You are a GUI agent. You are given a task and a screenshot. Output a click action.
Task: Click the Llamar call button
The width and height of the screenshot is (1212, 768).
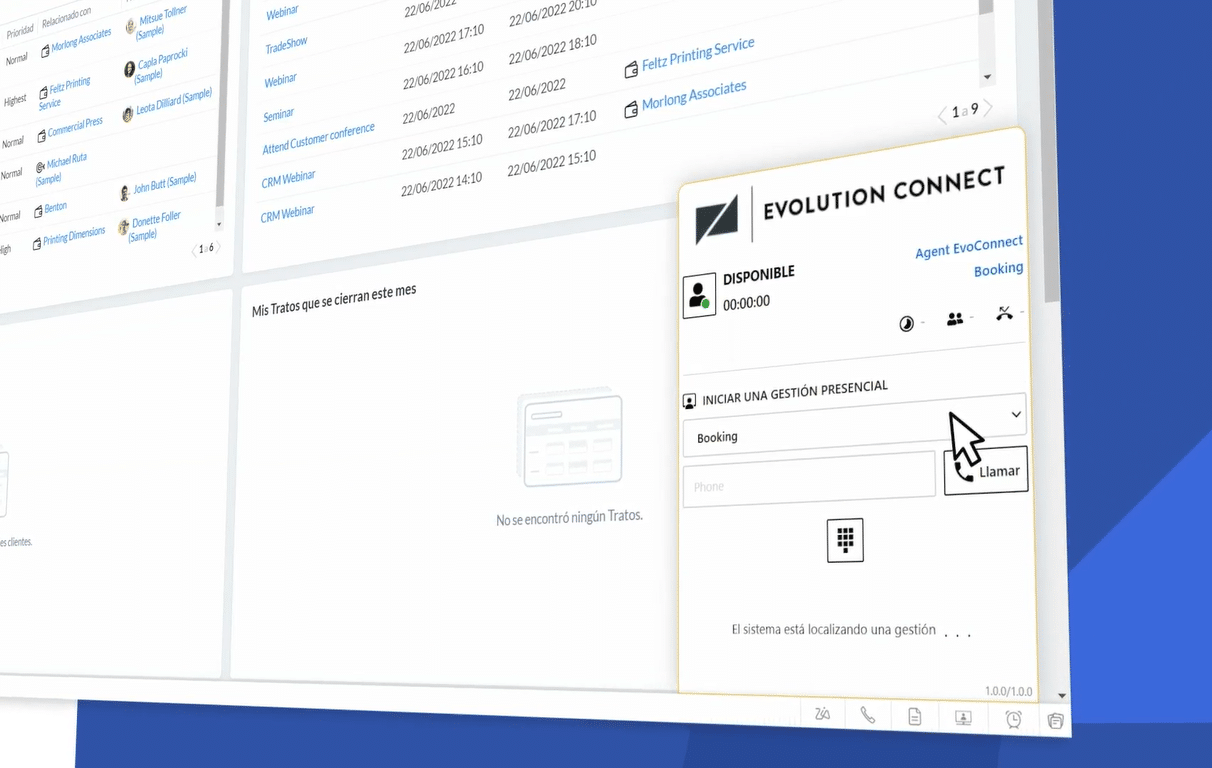click(x=986, y=470)
